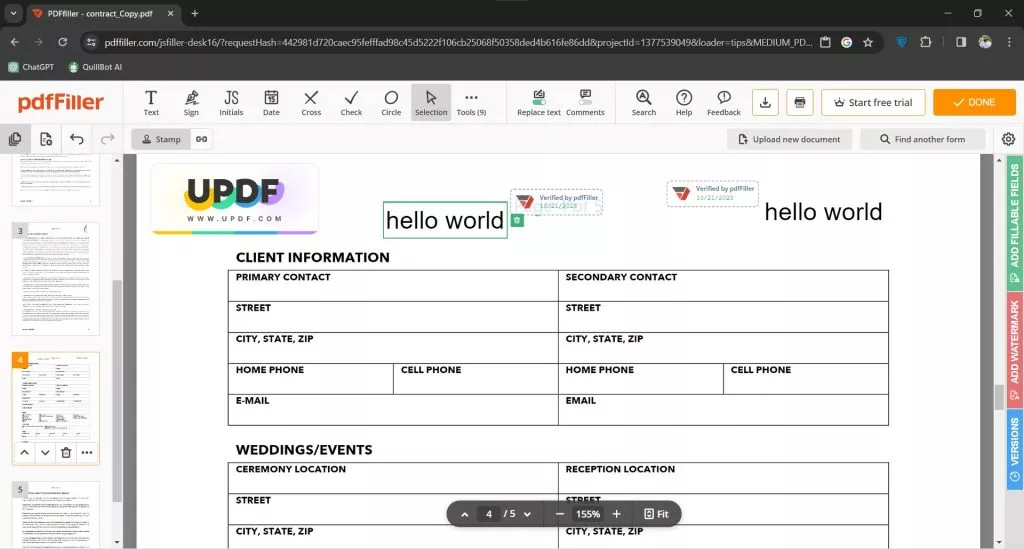Screen dimensions: 1024x549
Task: Go to previous page arrow
Action: (x=464, y=514)
